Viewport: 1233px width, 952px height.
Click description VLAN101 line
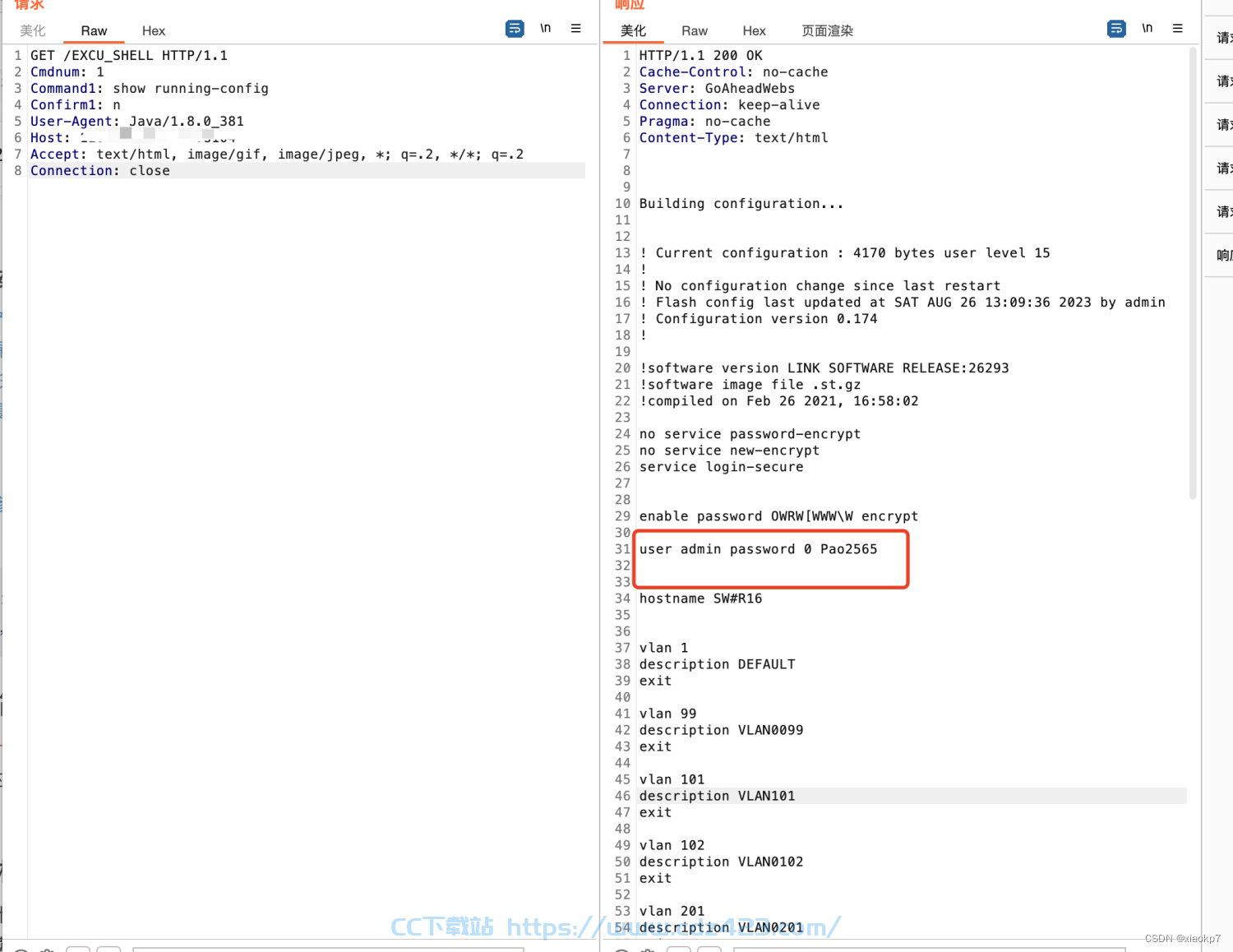coord(718,796)
